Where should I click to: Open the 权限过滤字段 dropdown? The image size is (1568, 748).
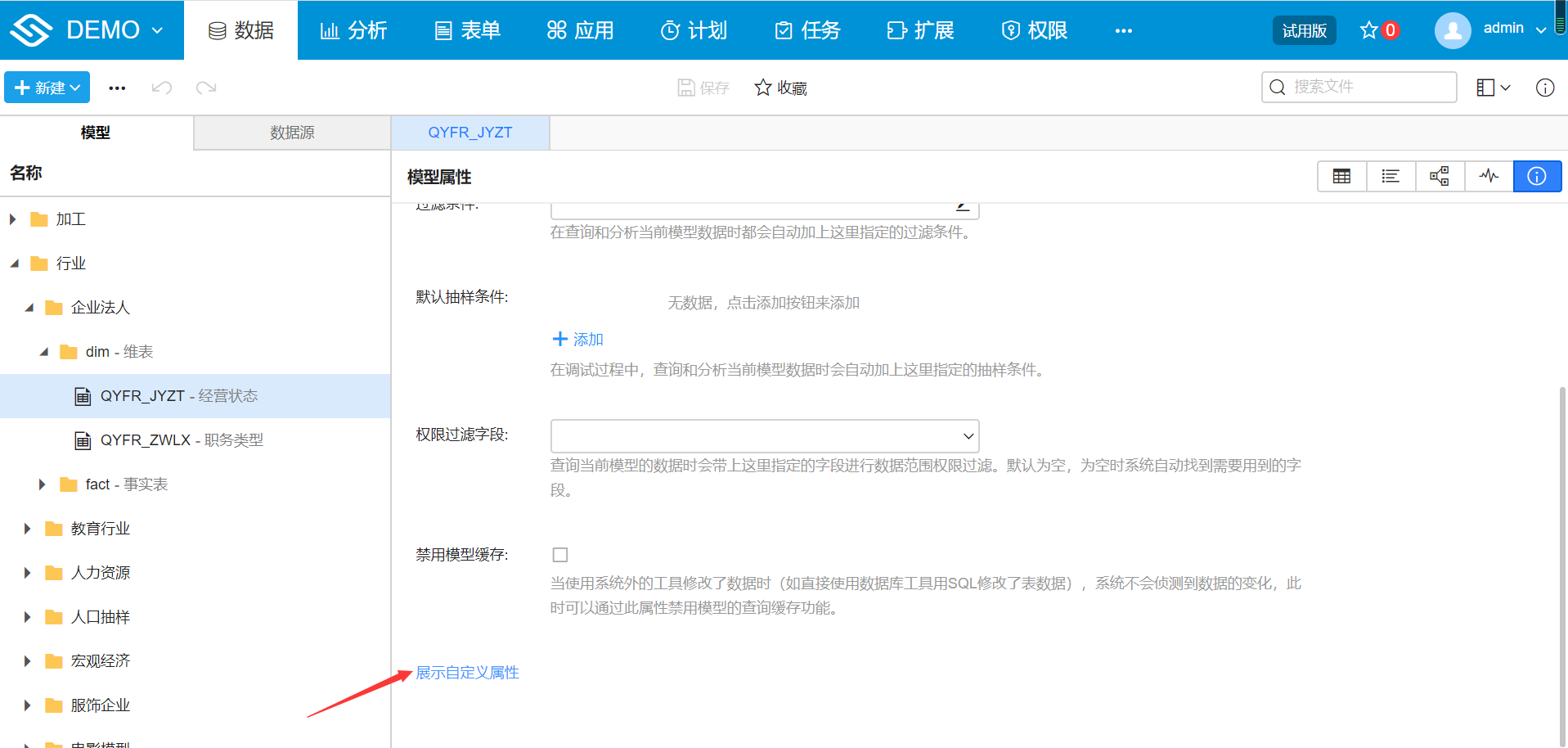[x=764, y=435]
